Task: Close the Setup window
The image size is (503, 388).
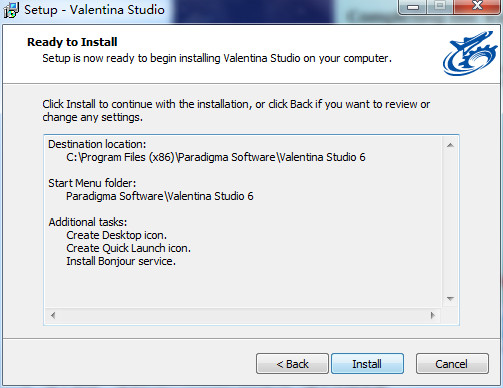Action: pos(477,7)
